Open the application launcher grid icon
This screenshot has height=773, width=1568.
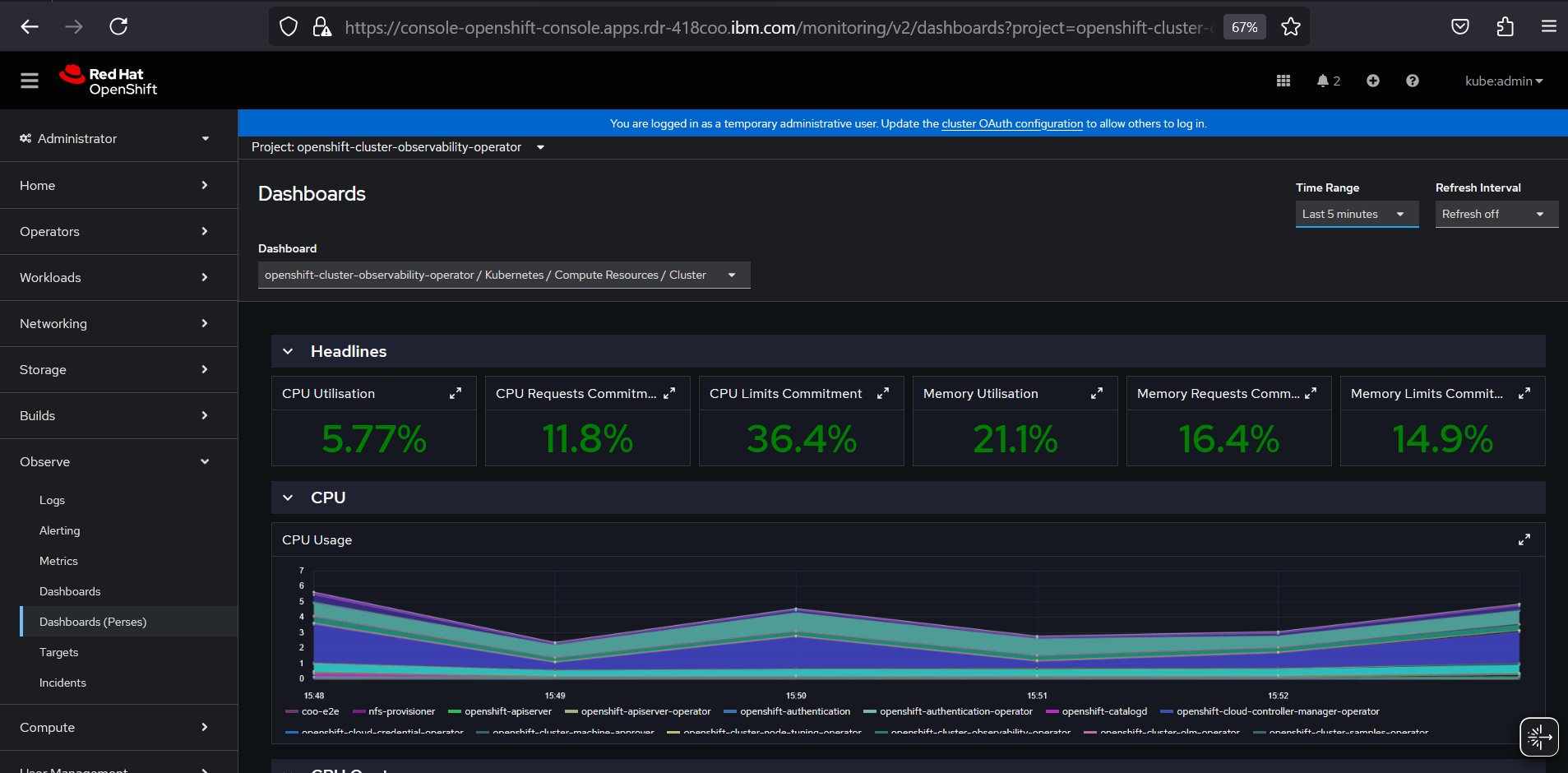1284,81
